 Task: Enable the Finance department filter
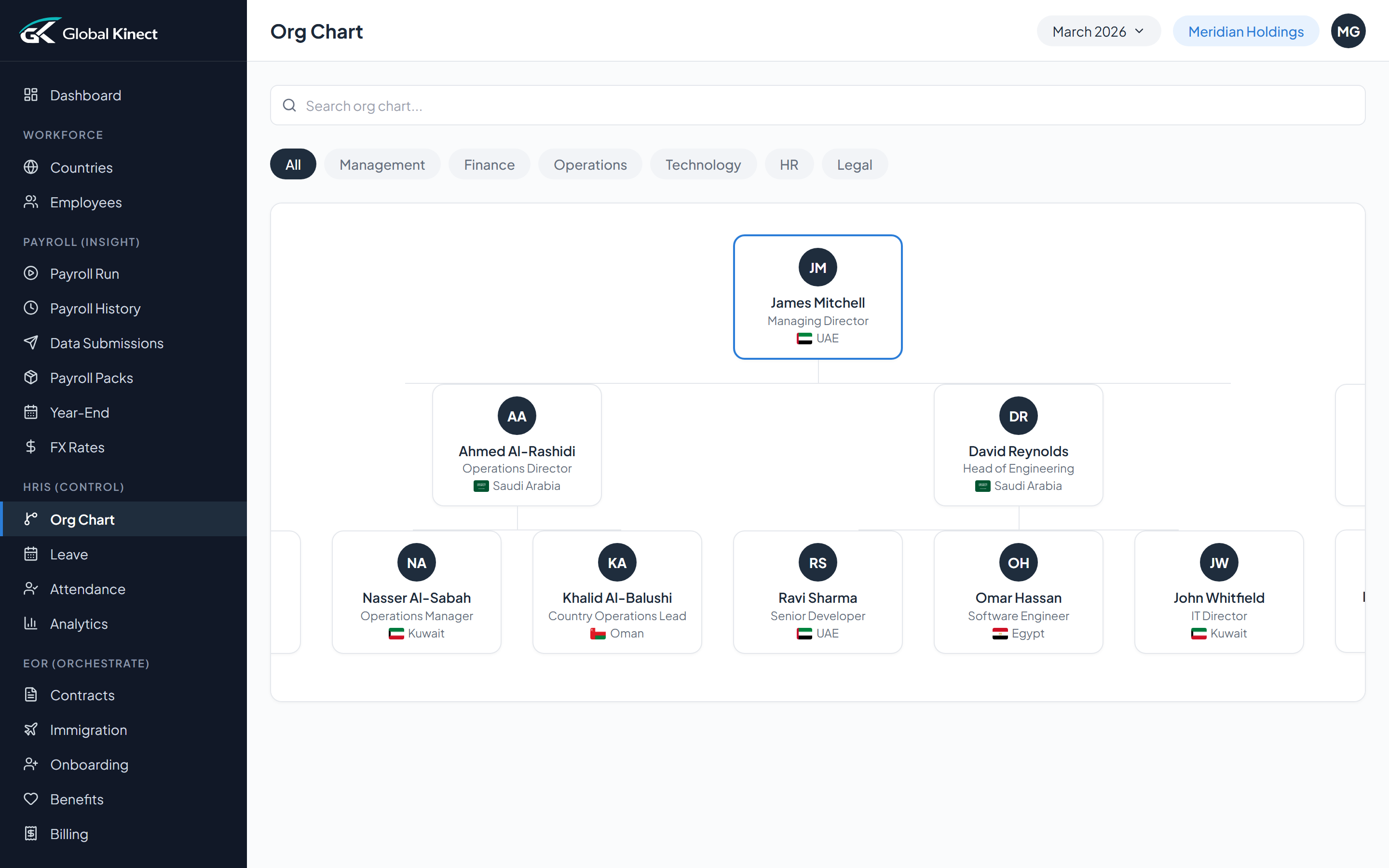click(489, 164)
